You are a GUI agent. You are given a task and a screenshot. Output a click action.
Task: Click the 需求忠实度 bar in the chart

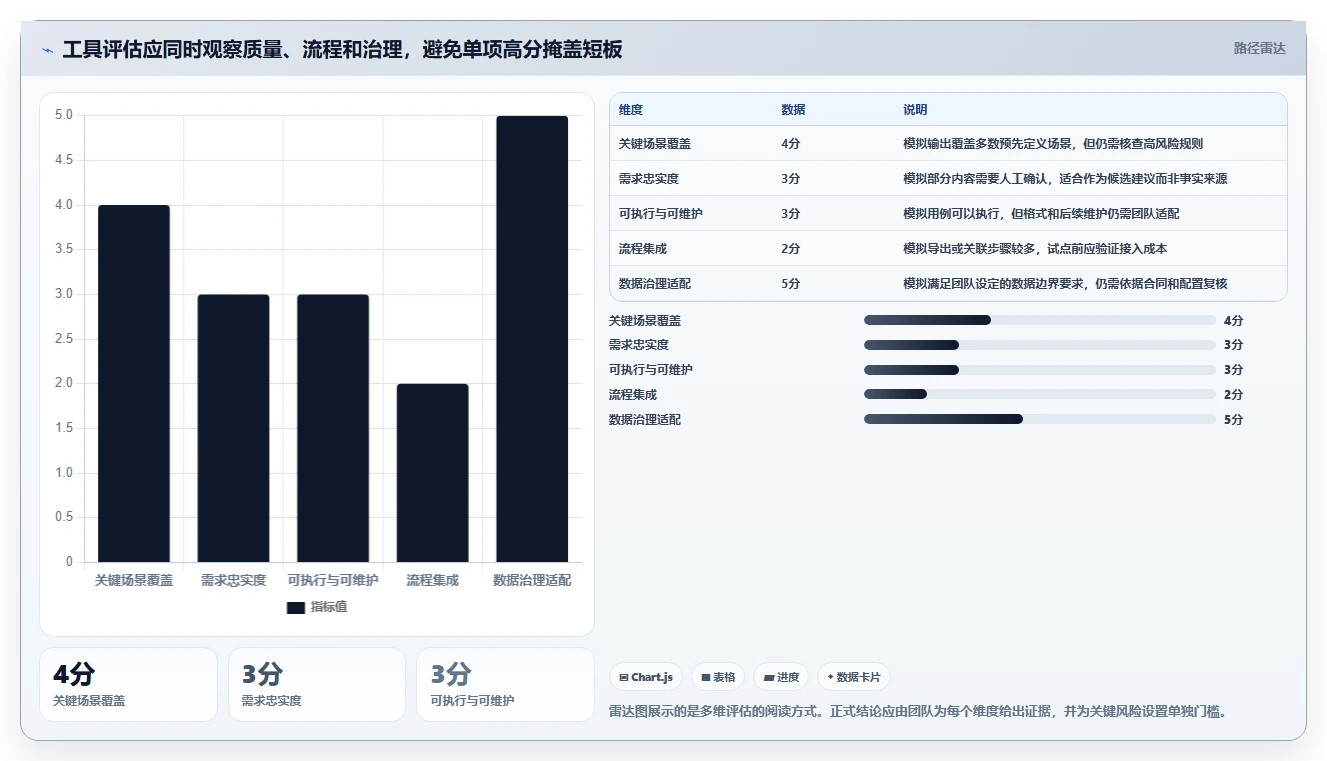233,428
